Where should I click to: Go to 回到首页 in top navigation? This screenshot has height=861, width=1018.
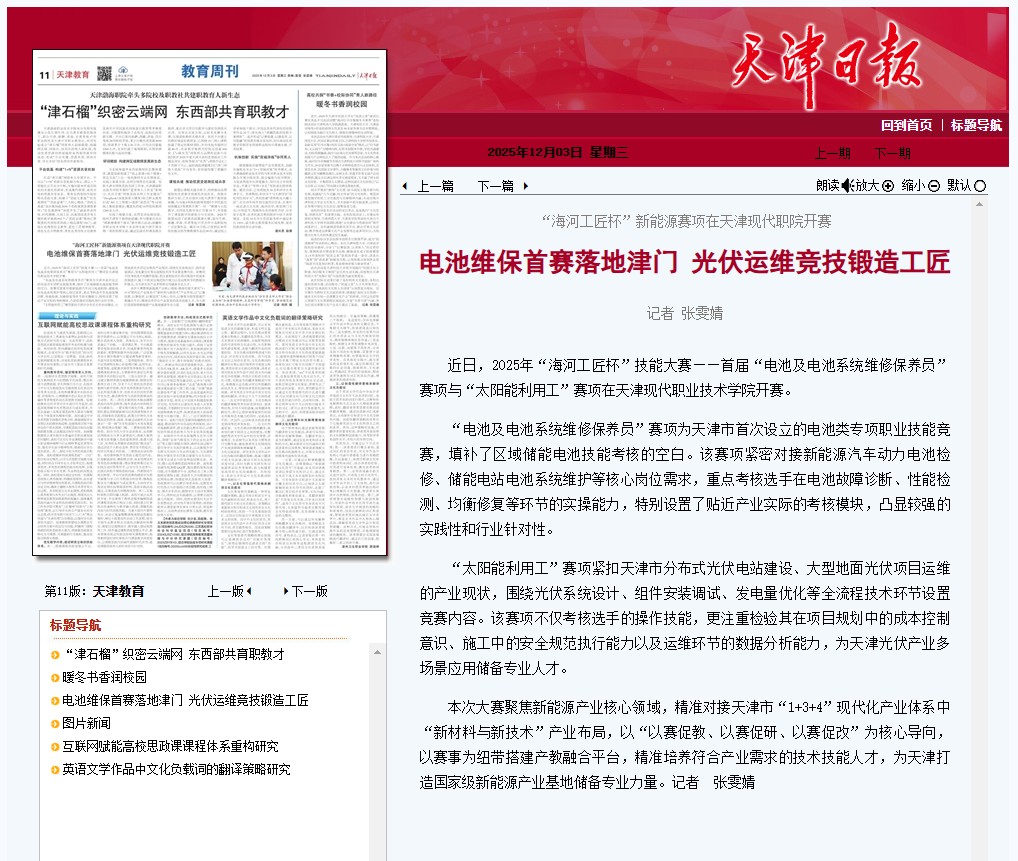tap(906, 125)
